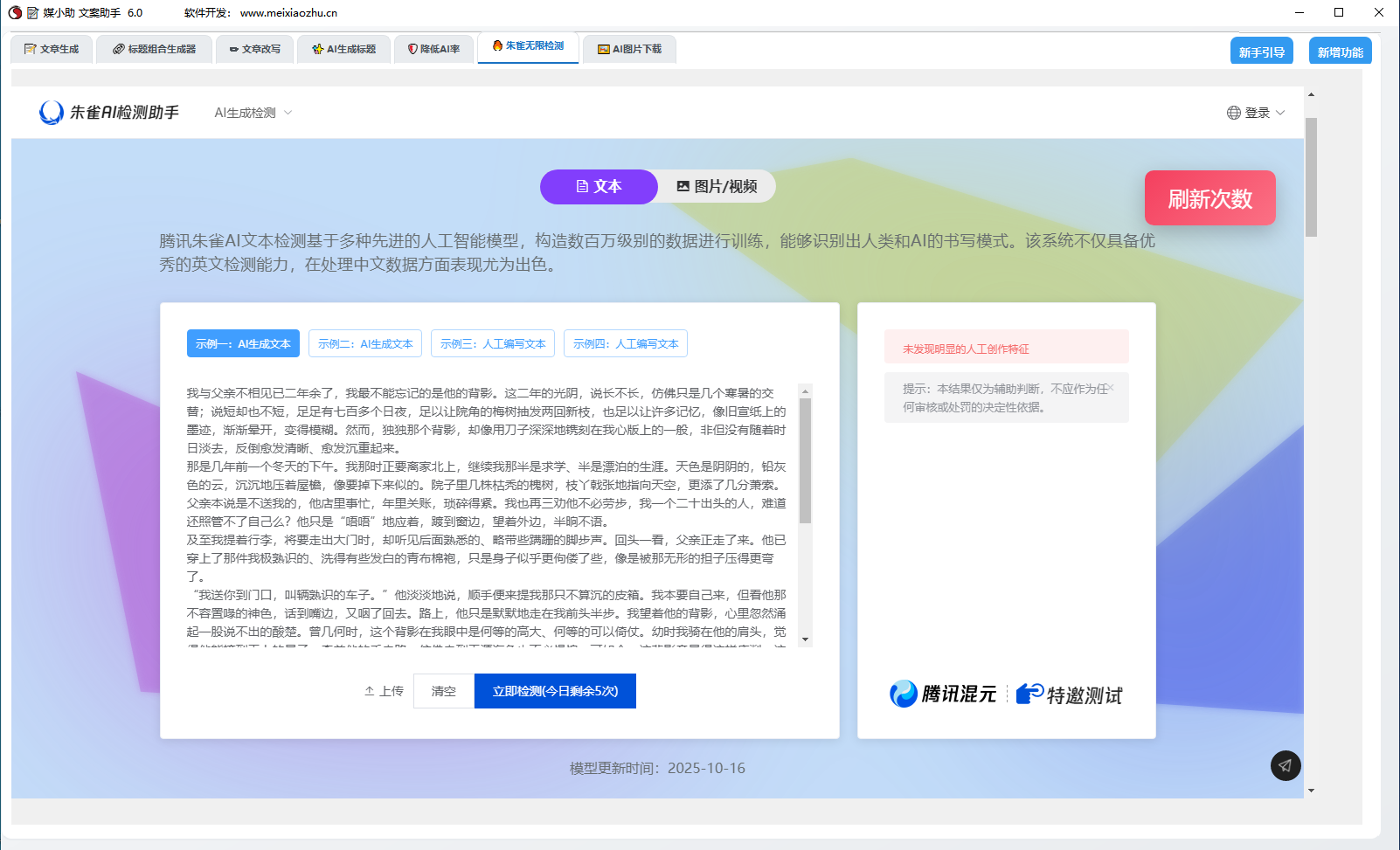Click the 腾讯混元 logo
Screen dimensions: 1400x850
[943, 694]
